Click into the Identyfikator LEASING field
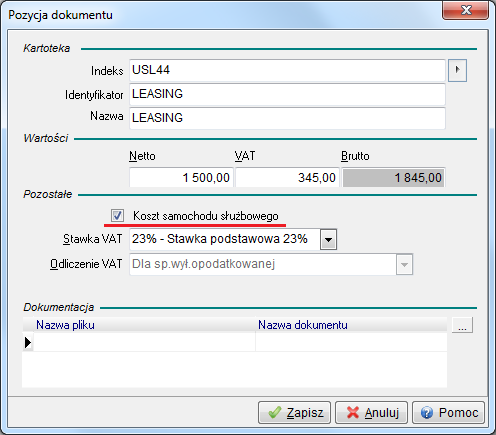Image resolution: width=496 pixels, height=435 pixels. tap(287, 94)
